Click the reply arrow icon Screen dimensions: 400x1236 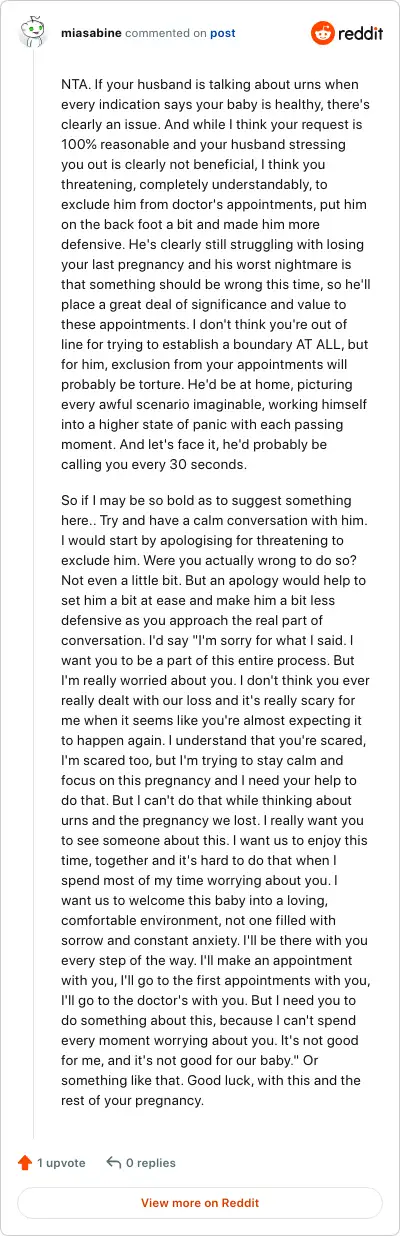tap(114, 1163)
